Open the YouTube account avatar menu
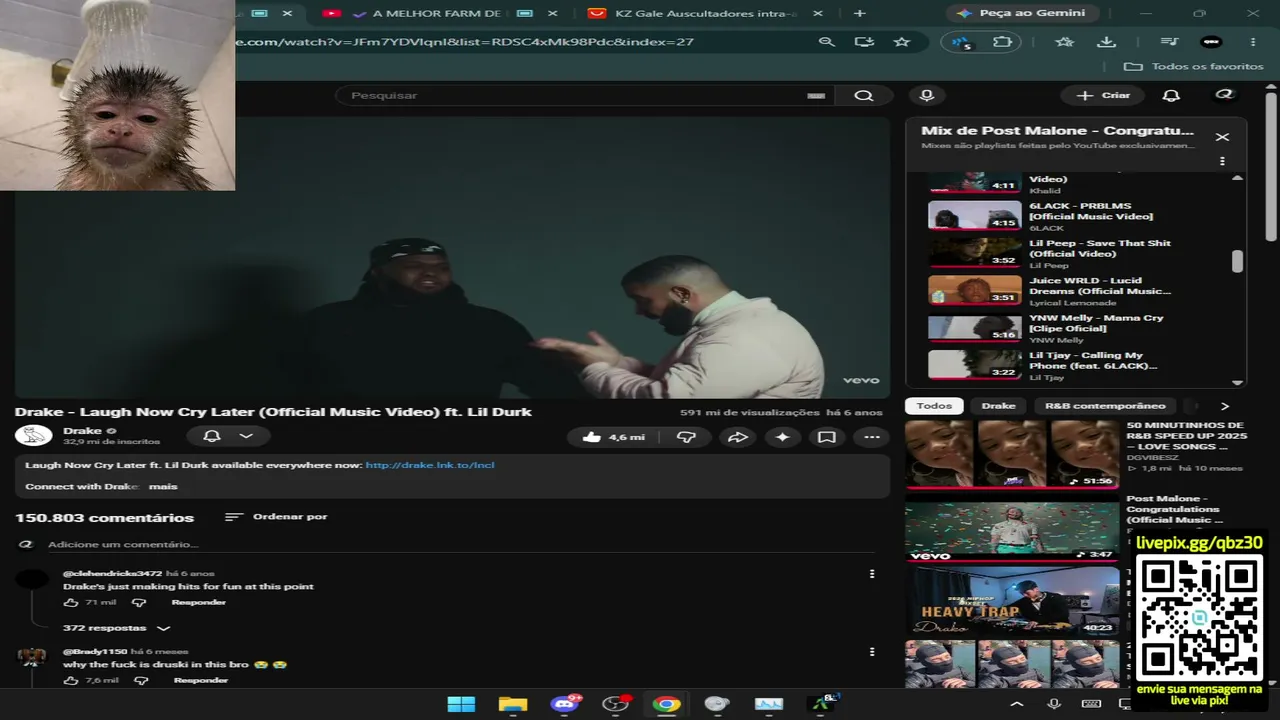 click(x=1224, y=95)
